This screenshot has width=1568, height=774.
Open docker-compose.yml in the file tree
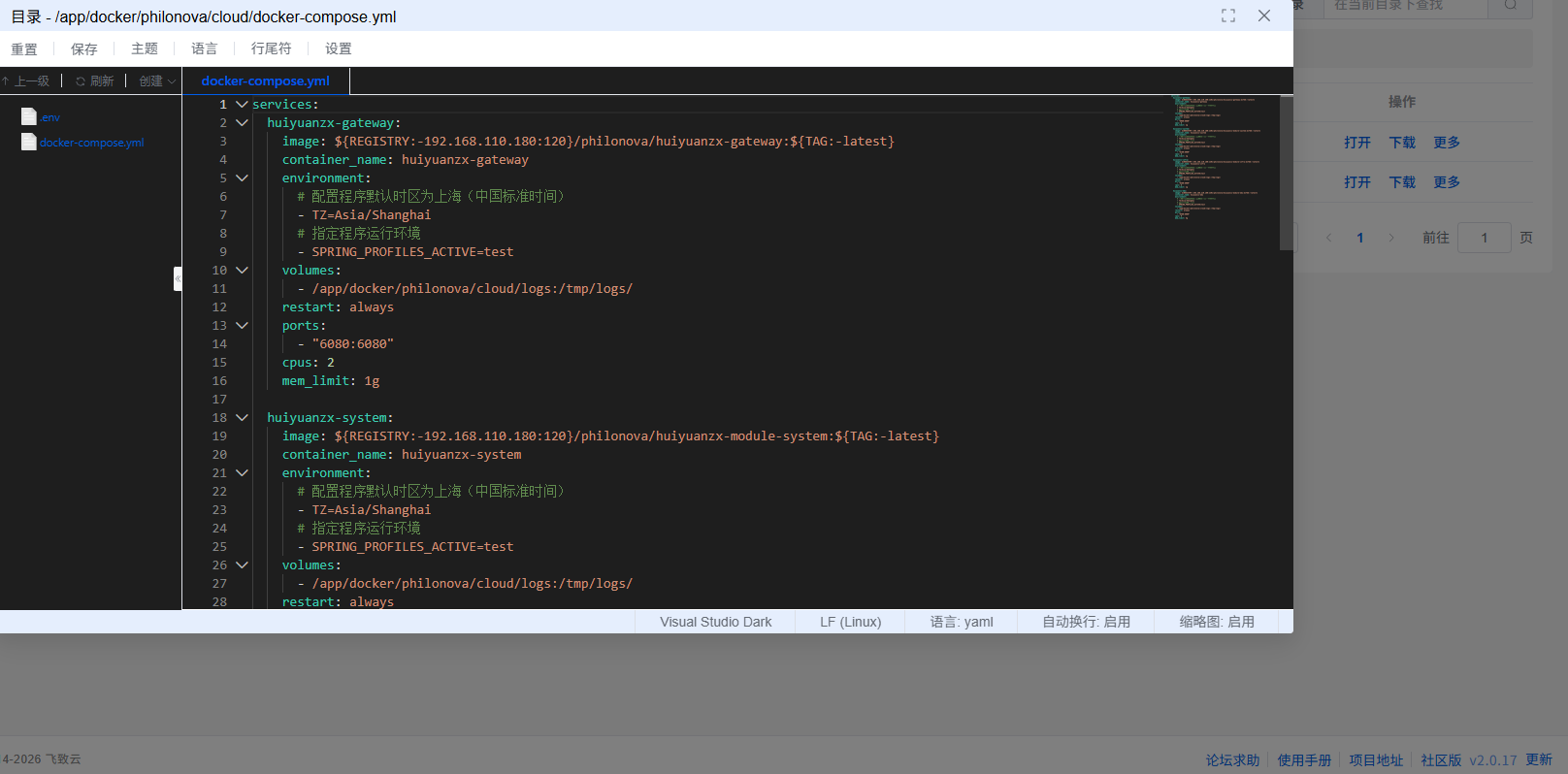coord(91,143)
